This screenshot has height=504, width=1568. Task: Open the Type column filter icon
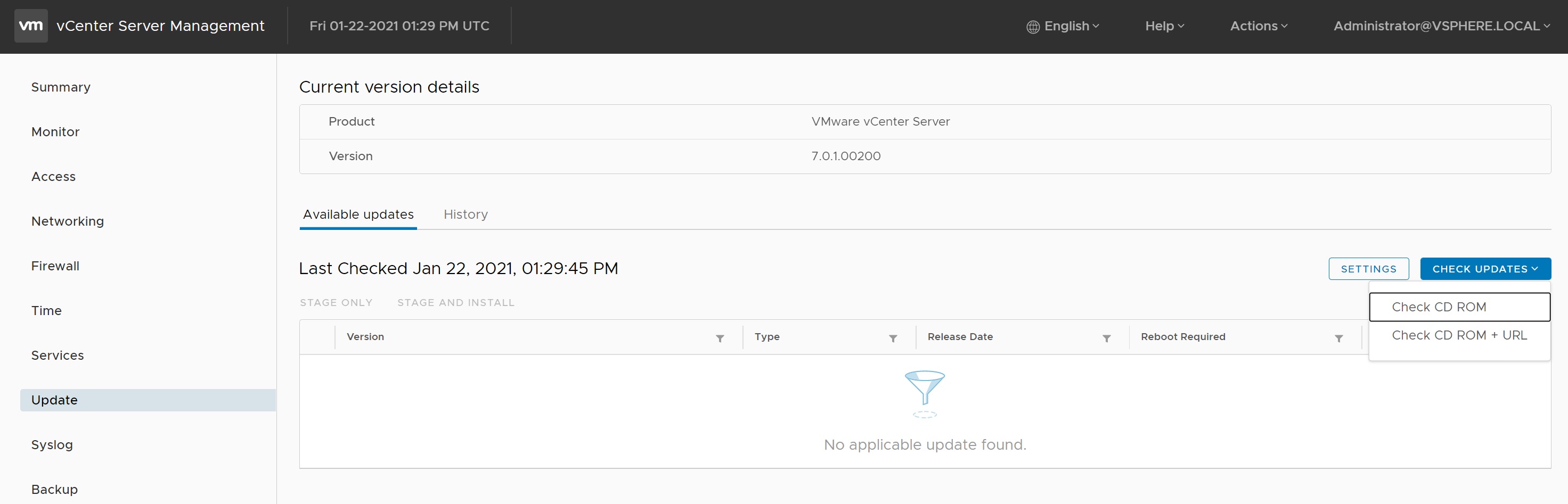[892, 338]
